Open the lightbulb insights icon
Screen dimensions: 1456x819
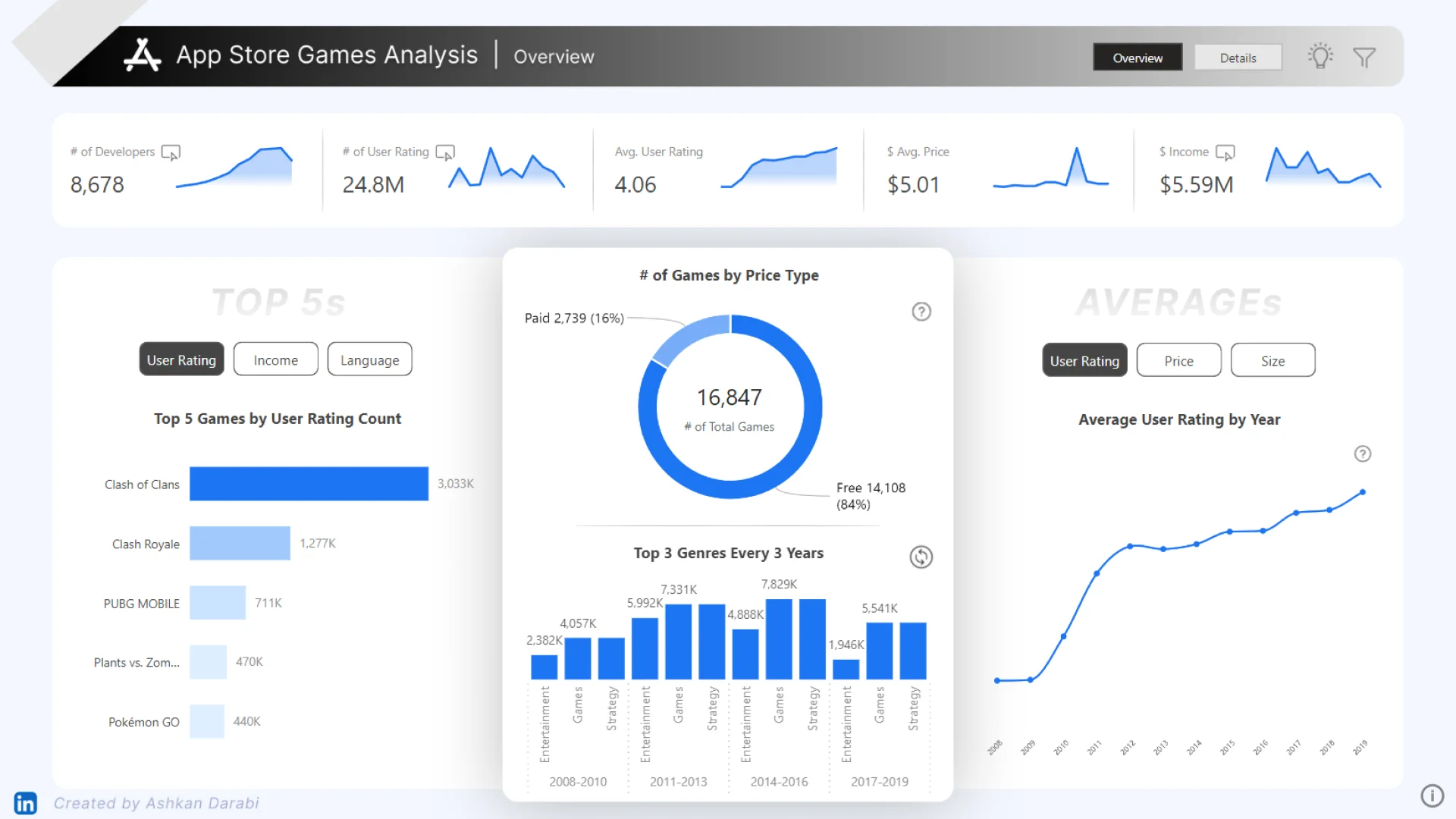pyautogui.click(x=1320, y=56)
